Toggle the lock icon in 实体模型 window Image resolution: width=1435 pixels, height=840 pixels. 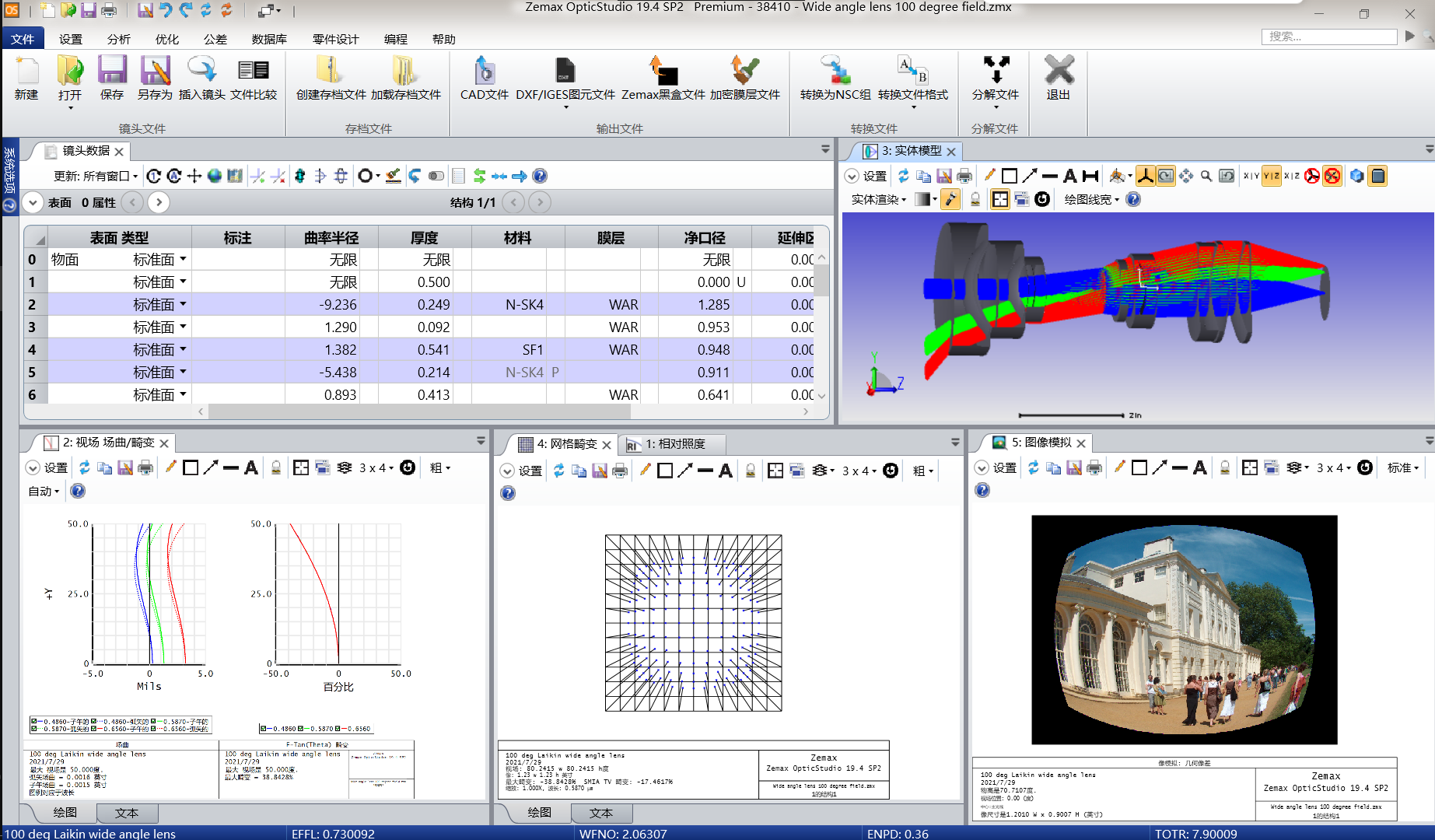click(x=975, y=199)
